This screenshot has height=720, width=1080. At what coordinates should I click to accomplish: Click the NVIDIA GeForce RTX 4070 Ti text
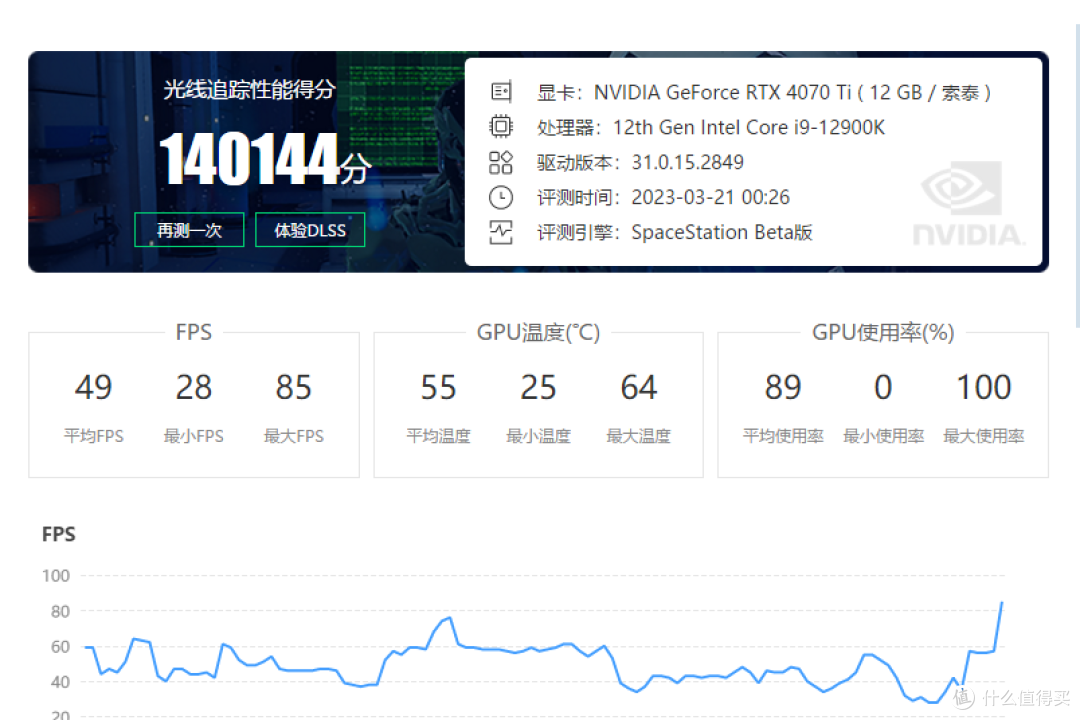point(723,92)
